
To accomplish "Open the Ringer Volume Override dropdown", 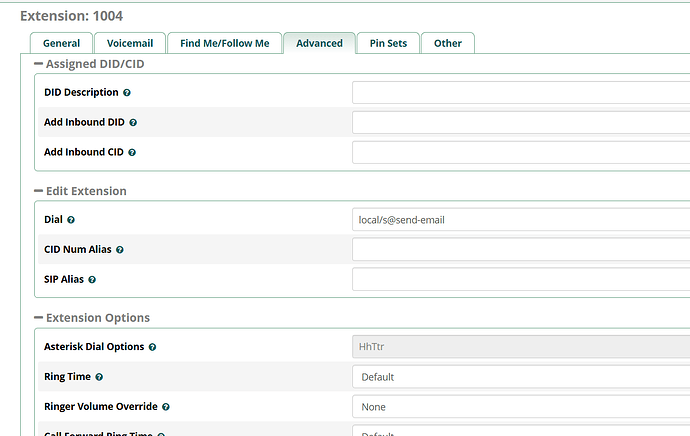I will (520, 407).
